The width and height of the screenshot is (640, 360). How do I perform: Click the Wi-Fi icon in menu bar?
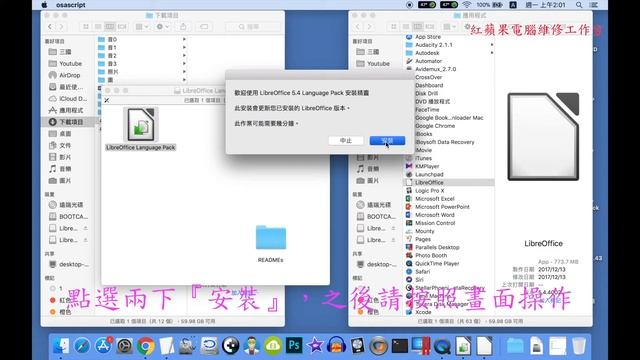tap(467, 5)
